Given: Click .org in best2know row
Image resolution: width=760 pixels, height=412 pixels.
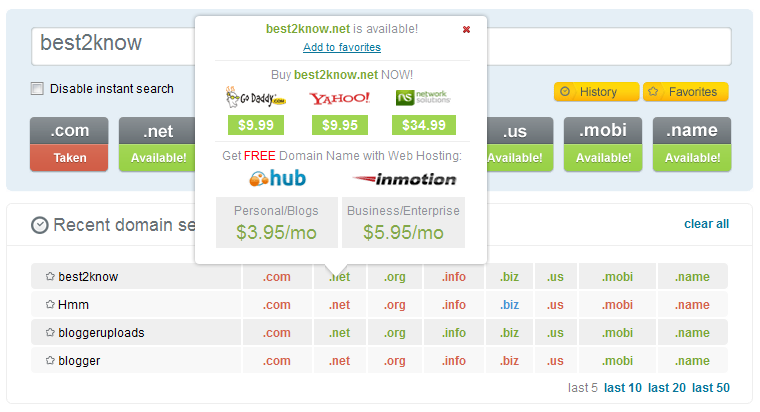Looking at the screenshot, I should tap(395, 277).
